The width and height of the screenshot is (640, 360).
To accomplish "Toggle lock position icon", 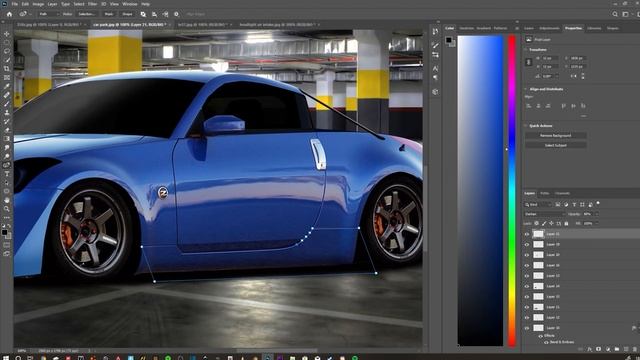I will click(x=551, y=223).
